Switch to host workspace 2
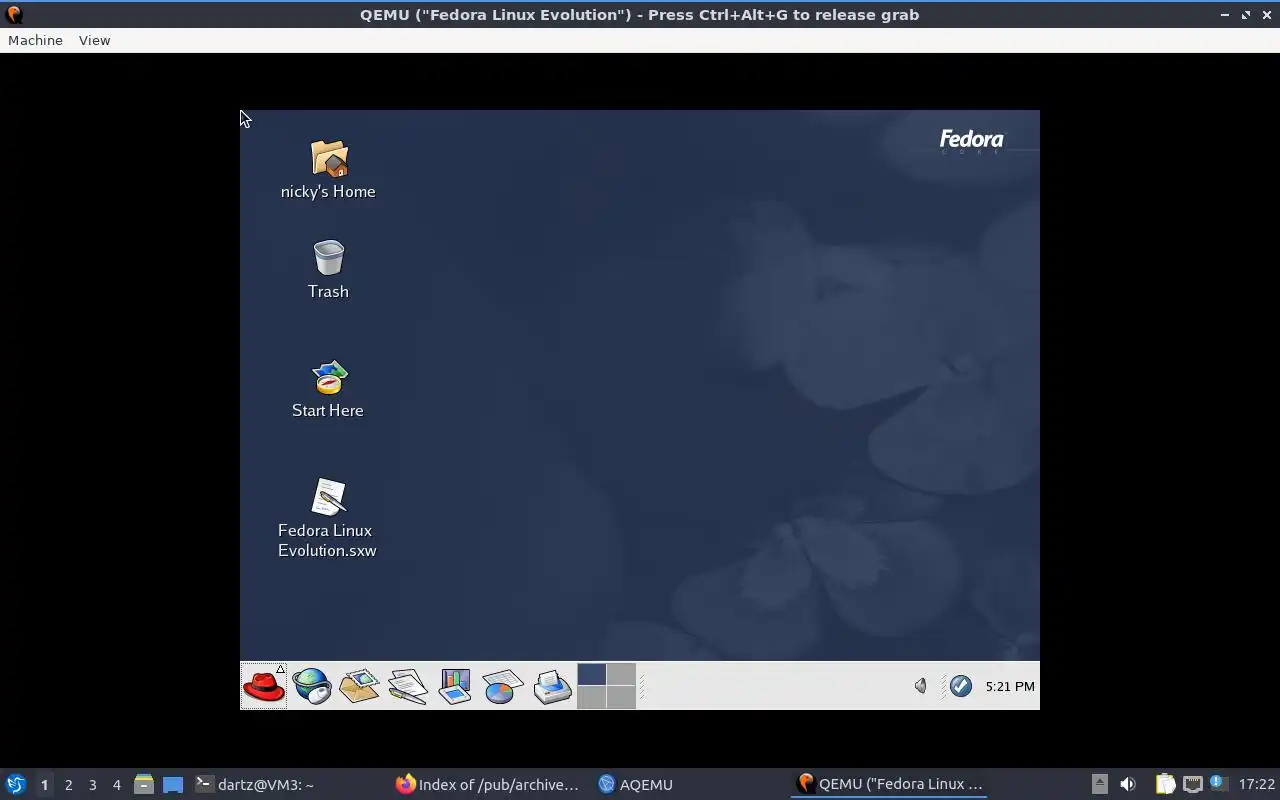Image resolution: width=1280 pixels, height=800 pixels. pyautogui.click(x=68, y=785)
